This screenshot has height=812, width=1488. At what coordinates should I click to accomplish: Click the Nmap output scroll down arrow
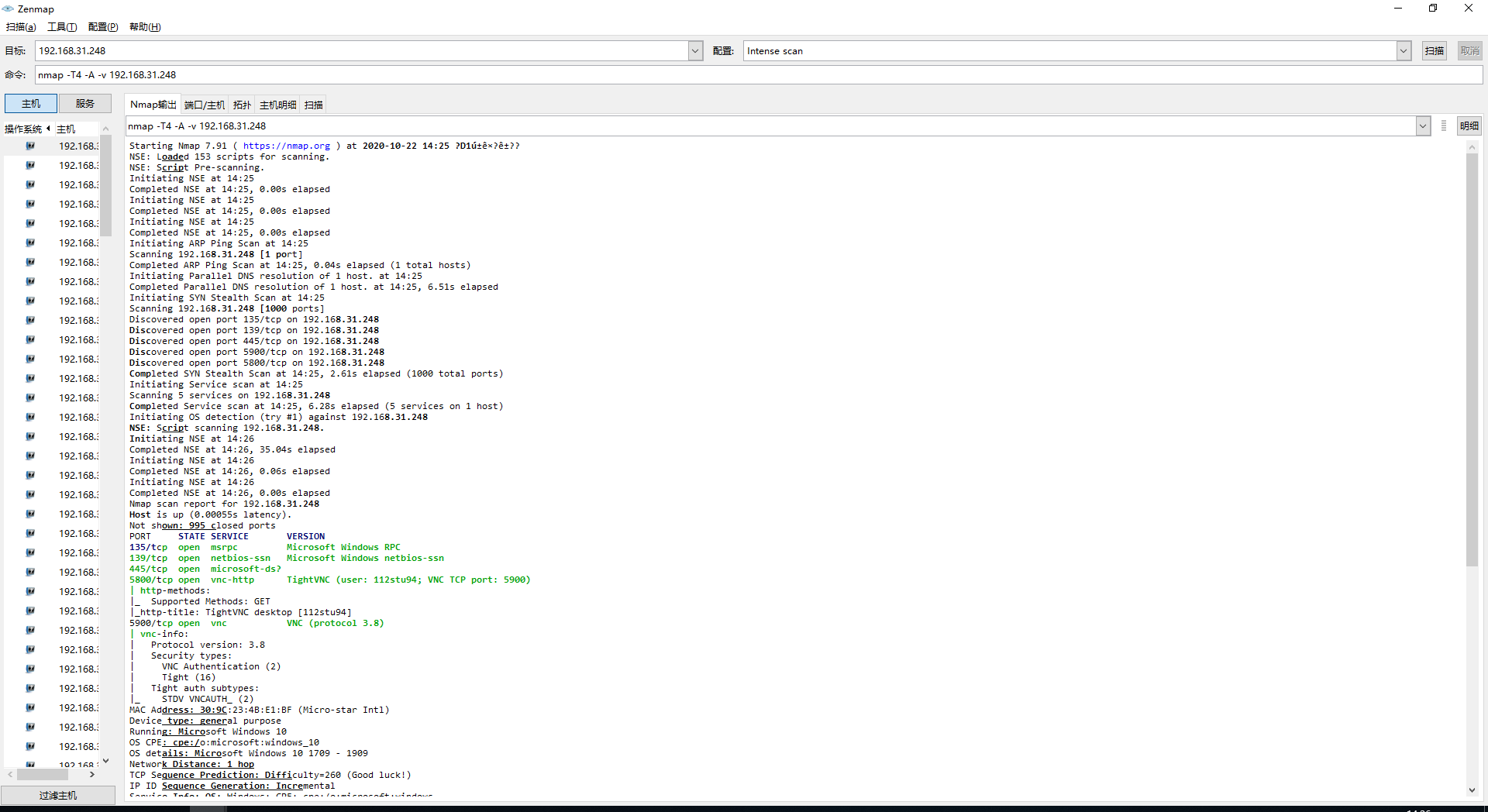point(1472,791)
